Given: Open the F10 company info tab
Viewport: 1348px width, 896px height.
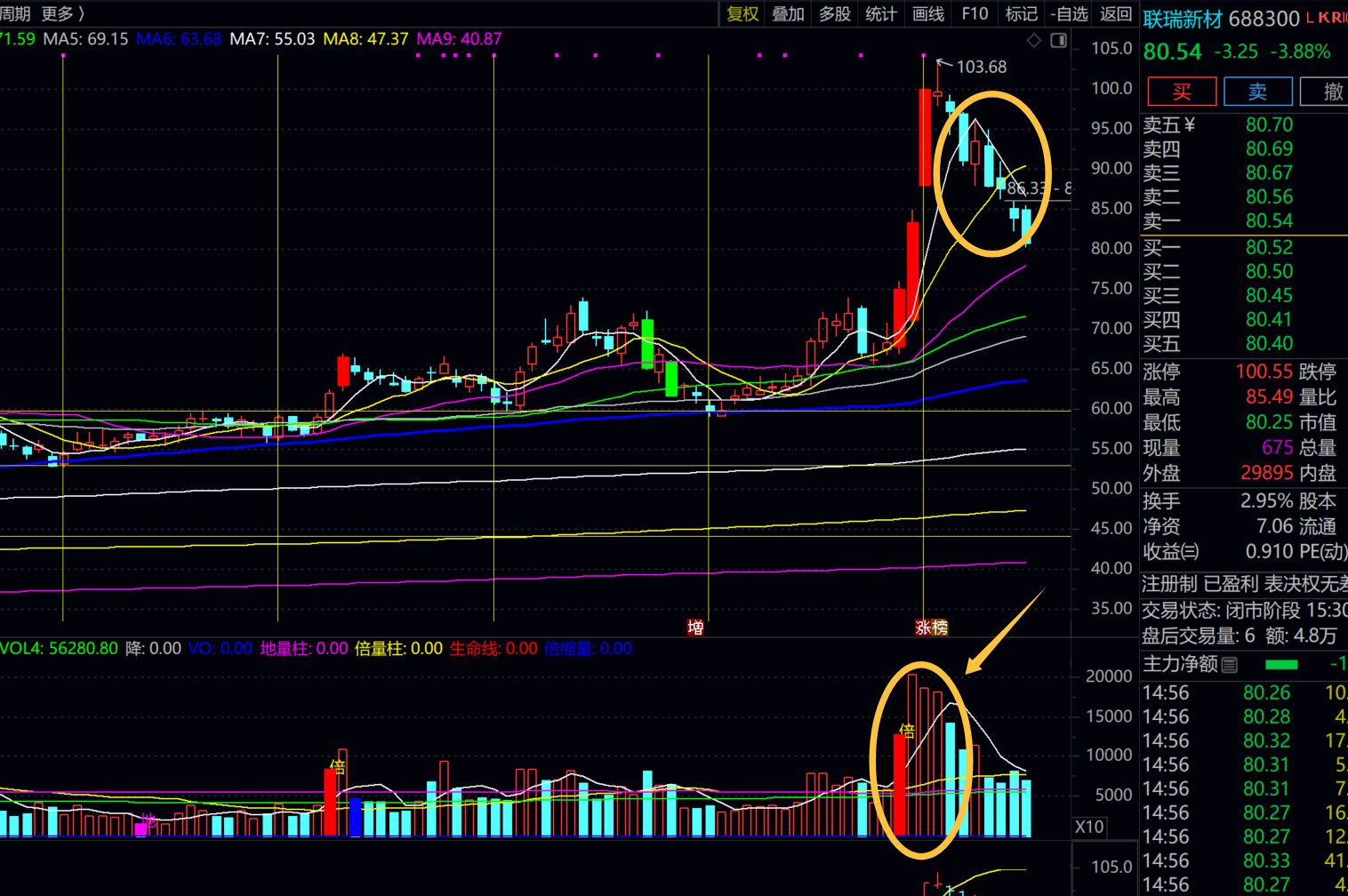Looking at the screenshot, I should tap(975, 14).
